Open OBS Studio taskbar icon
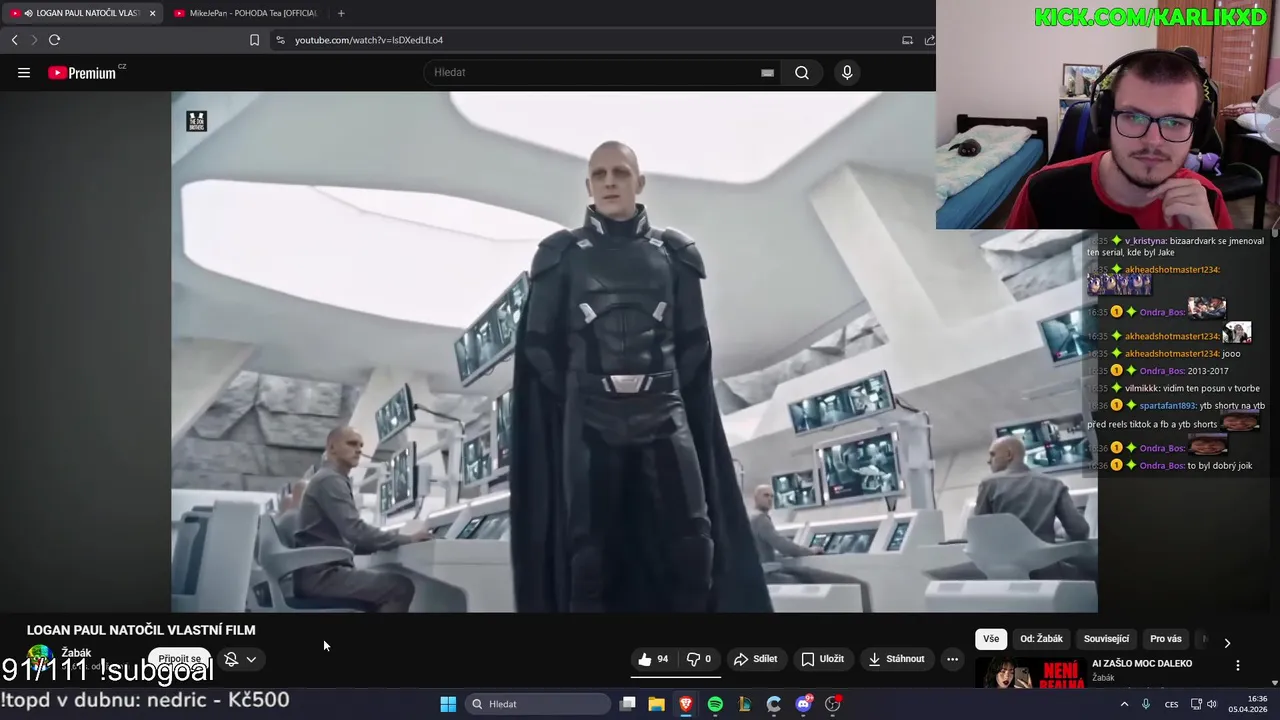This screenshot has width=1280, height=720. 832,704
